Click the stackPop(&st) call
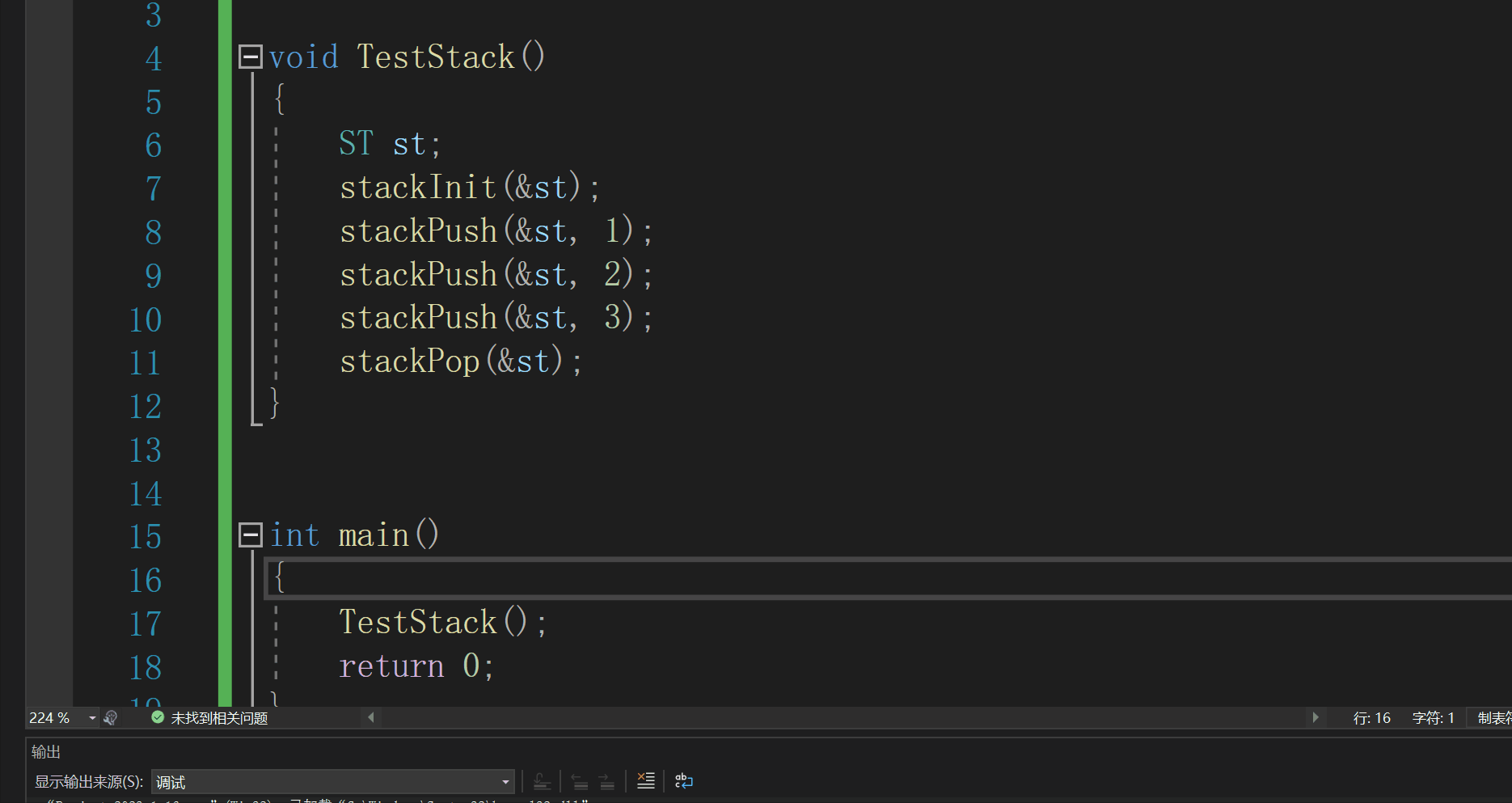This screenshot has height=803, width=1512. pyautogui.click(x=451, y=361)
